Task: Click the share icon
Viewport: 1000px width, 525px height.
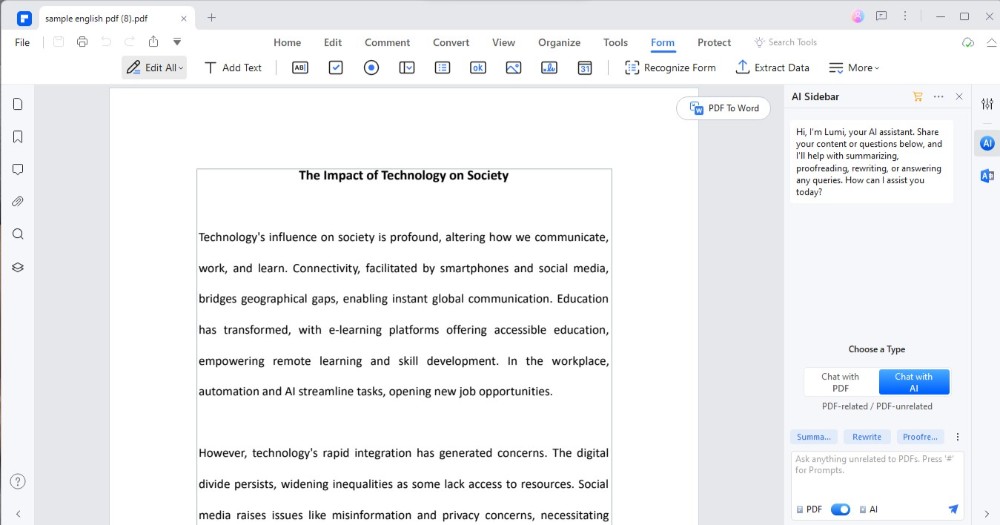Action: pos(154,42)
